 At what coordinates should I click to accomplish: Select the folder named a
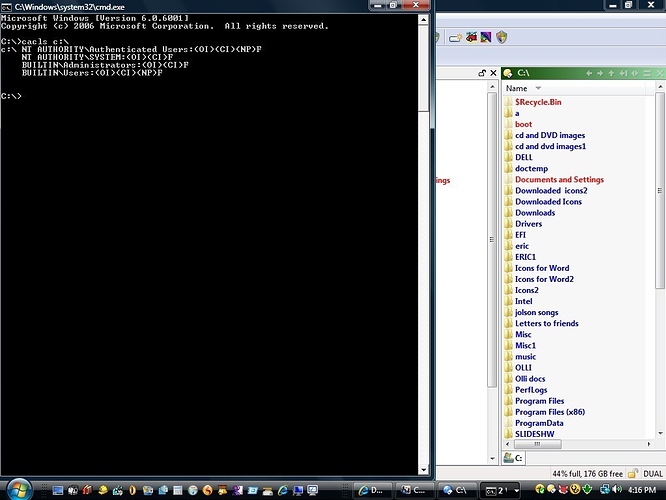point(517,113)
